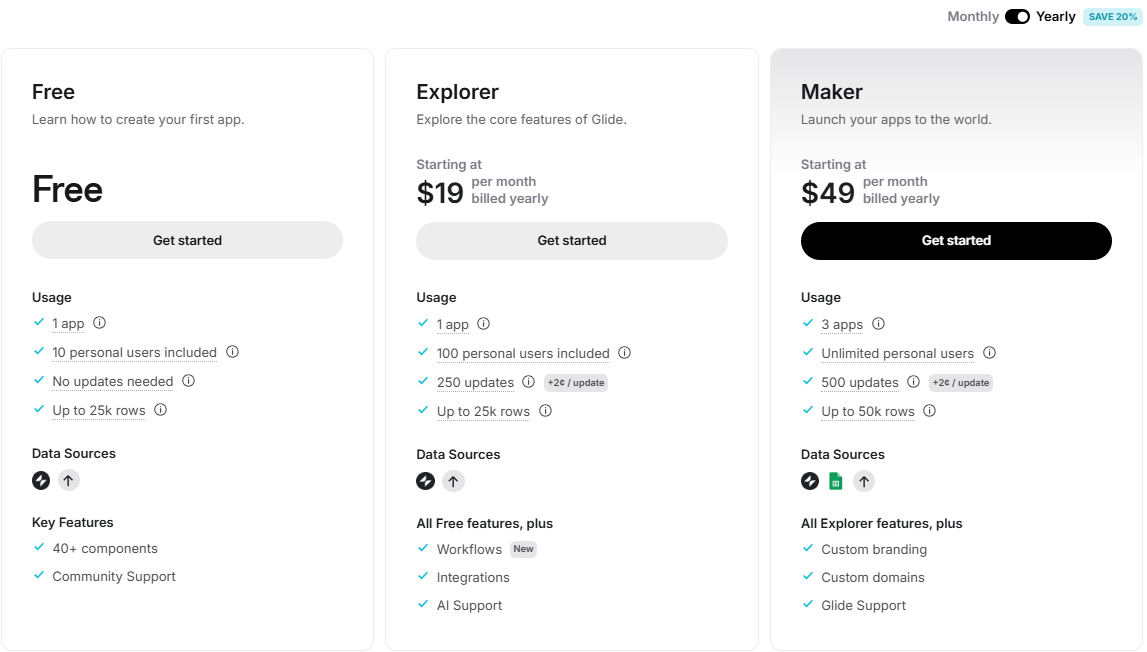Click Get started on the Maker plan
1147x652 pixels.
coord(956,241)
